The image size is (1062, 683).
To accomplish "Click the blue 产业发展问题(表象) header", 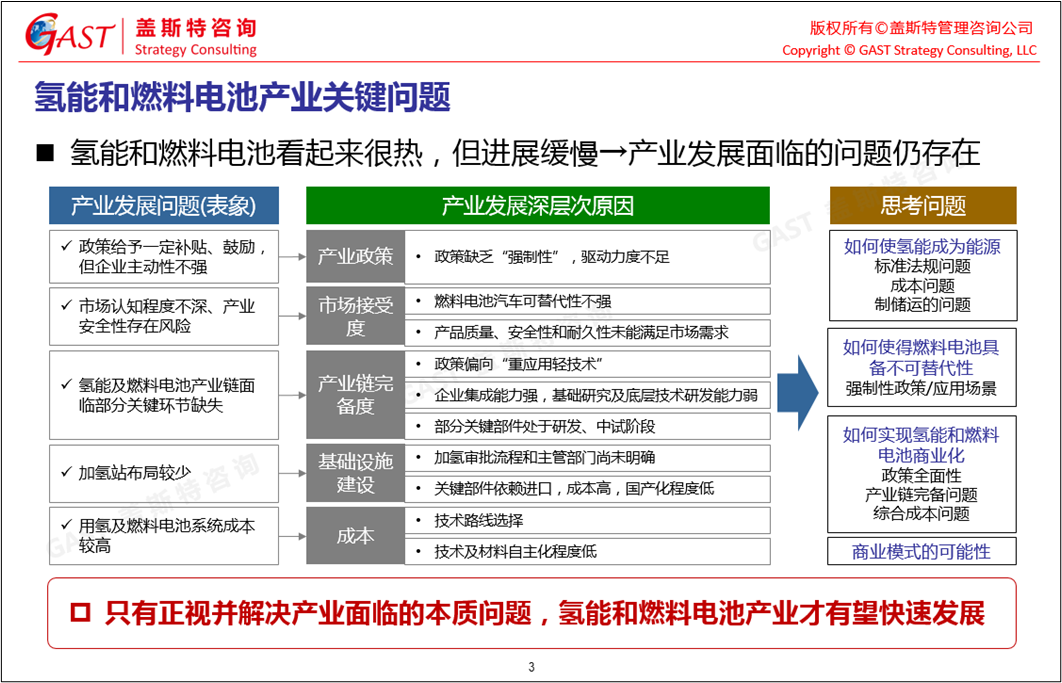I will [163, 206].
